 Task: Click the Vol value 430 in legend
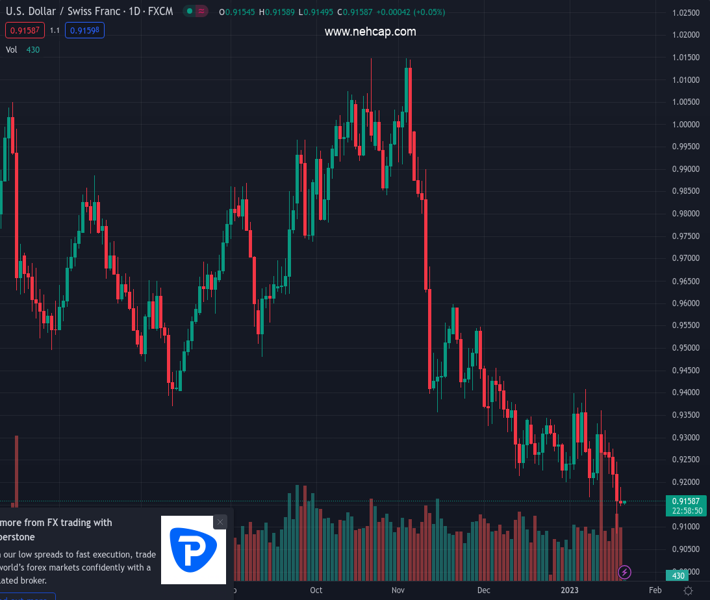pyautogui.click(x=33, y=49)
